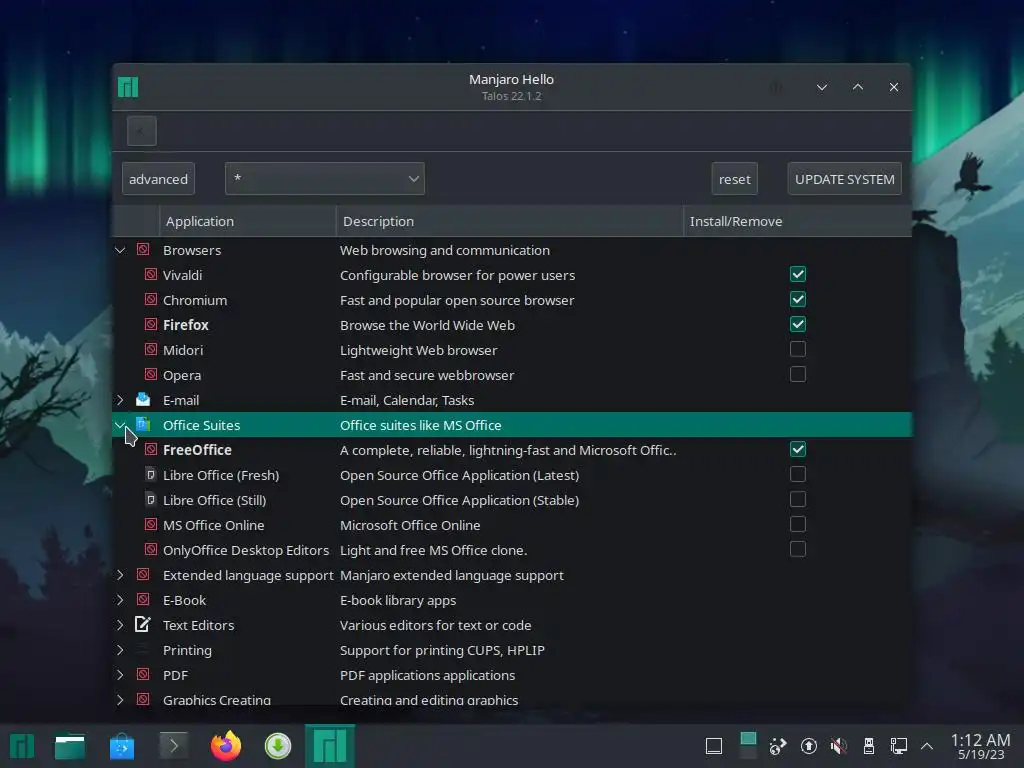Click the Manjaro Hello taskbar entry

(x=330, y=746)
